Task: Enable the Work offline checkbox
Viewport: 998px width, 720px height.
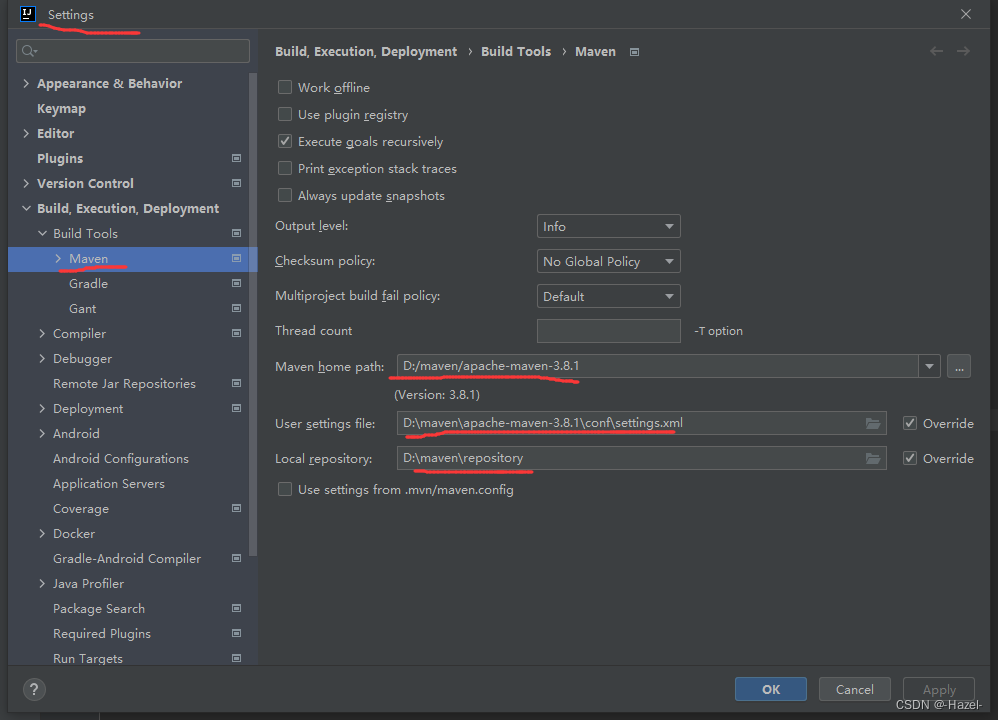Action: [x=285, y=87]
